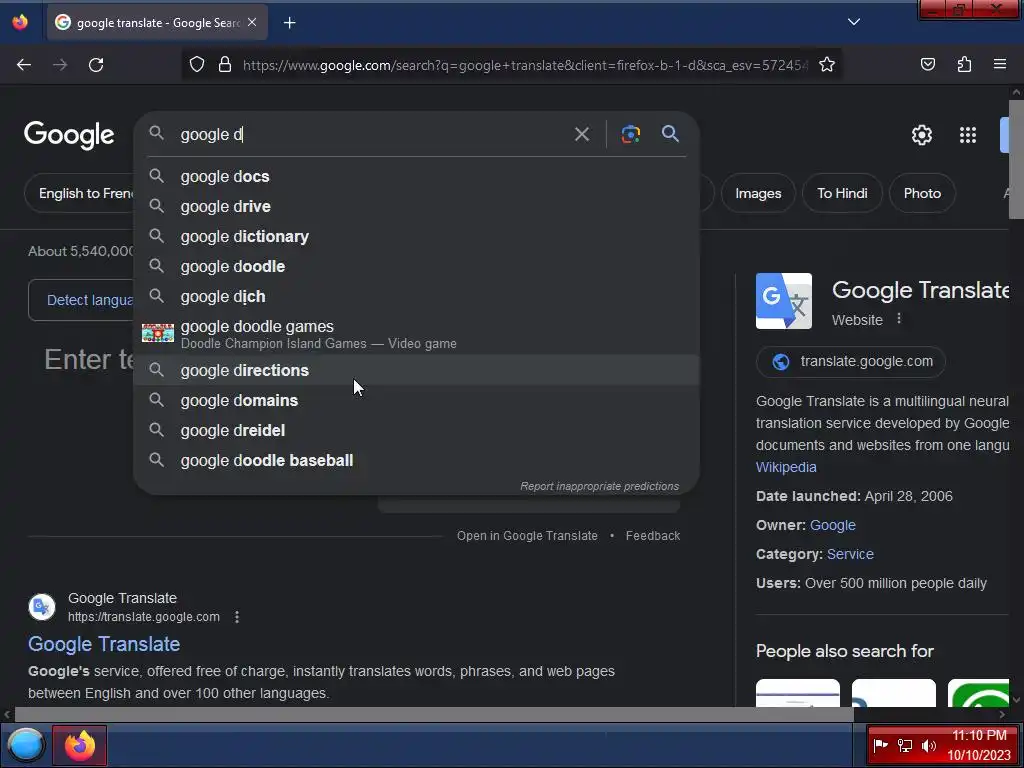The height and width of the screenshot is (768, 1024).
Task: Pick the 'google domains' suggestion
Action: [416, 400]
